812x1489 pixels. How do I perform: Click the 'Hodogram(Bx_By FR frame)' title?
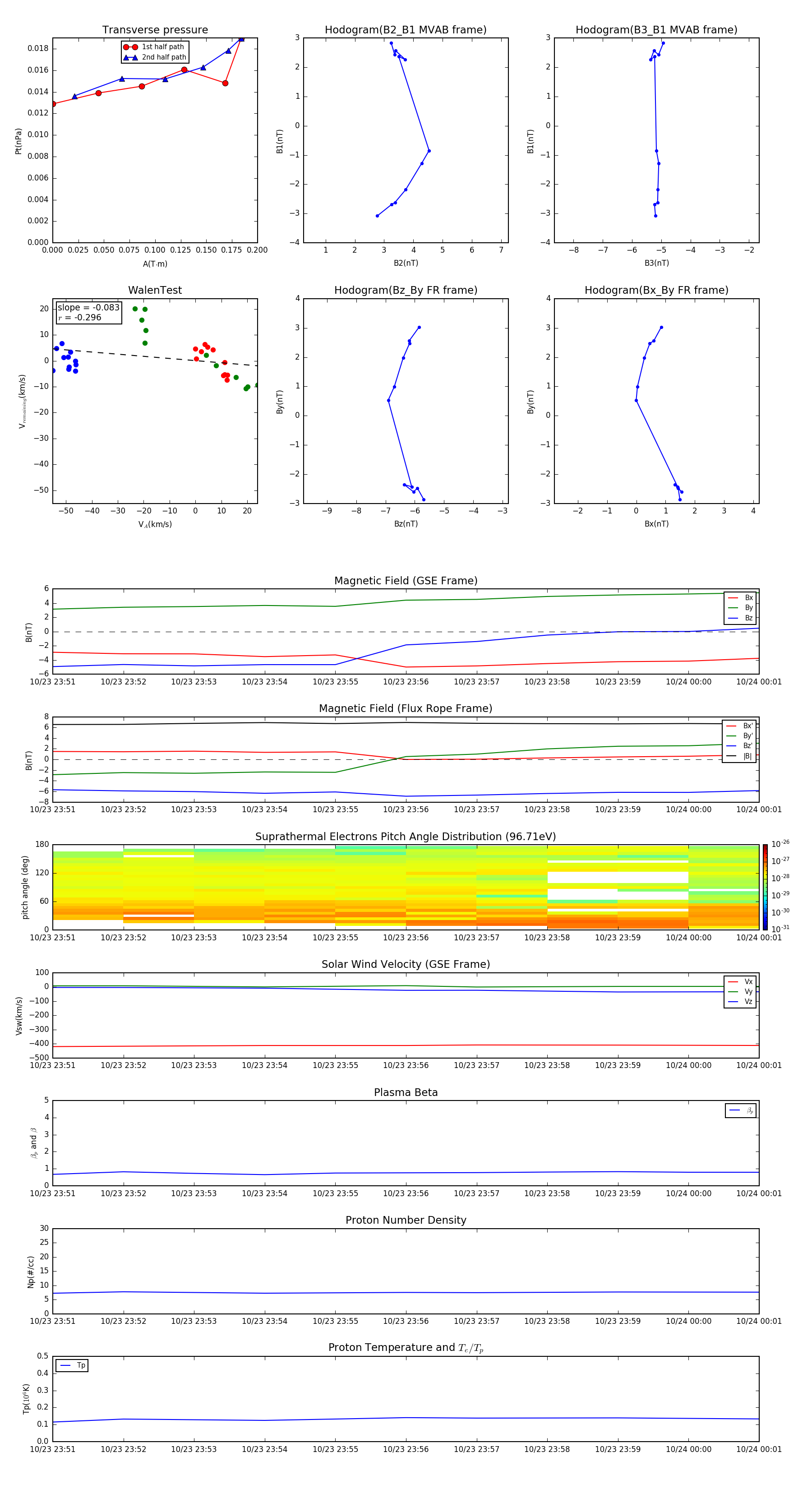[656, 290]
